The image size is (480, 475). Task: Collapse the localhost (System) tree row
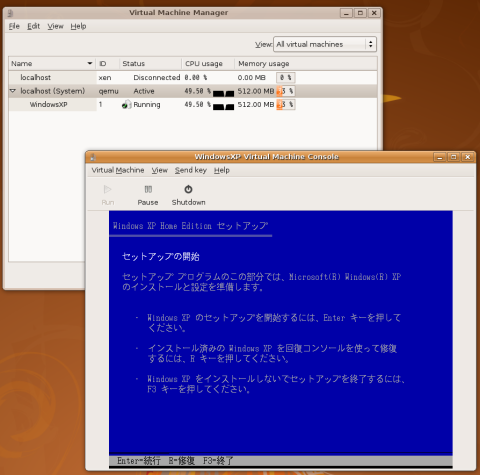(13, 91)
